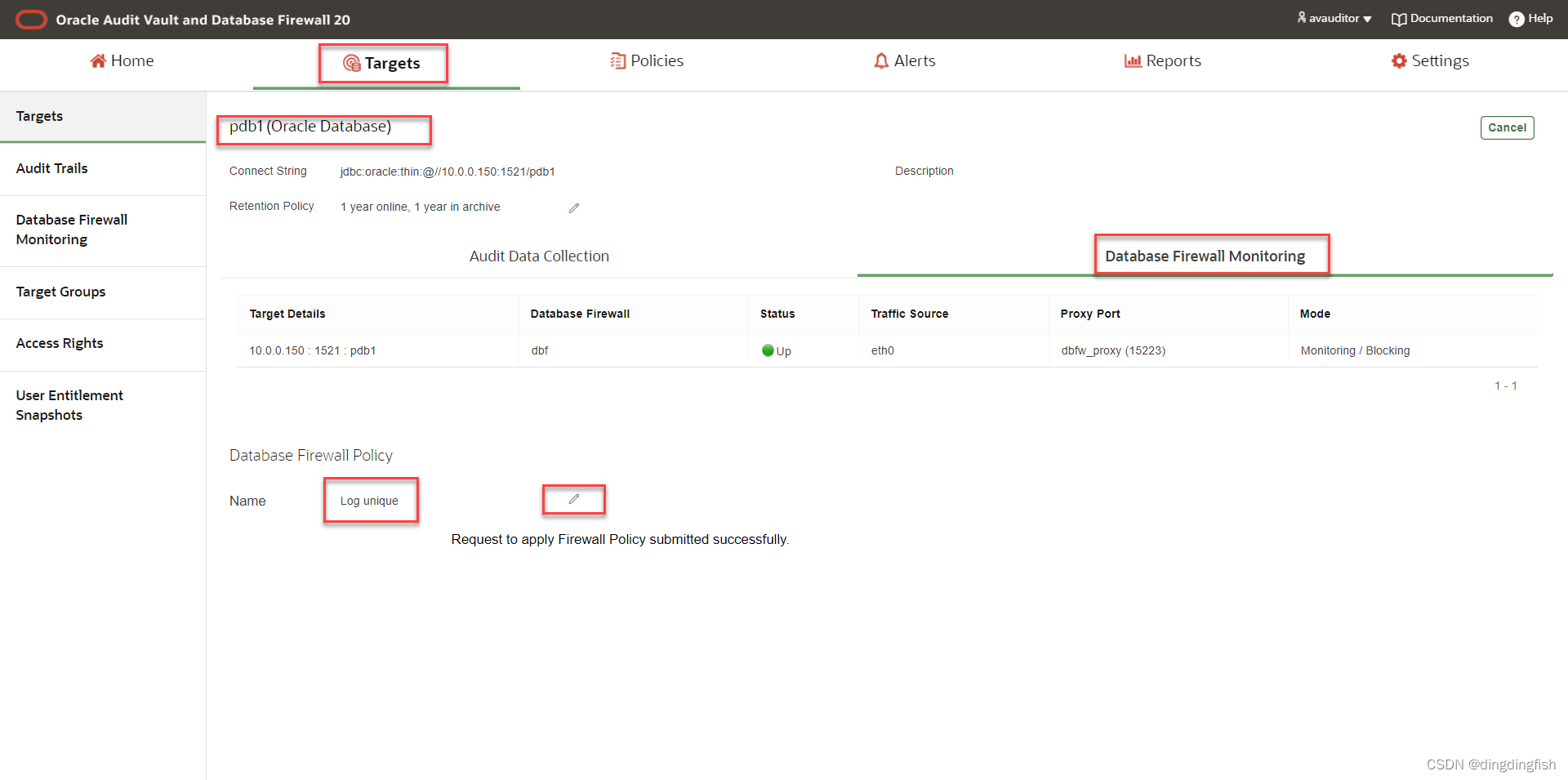Click the Mode column header
Screen dimensions: 1568x780
click(x=1315, y=314)
